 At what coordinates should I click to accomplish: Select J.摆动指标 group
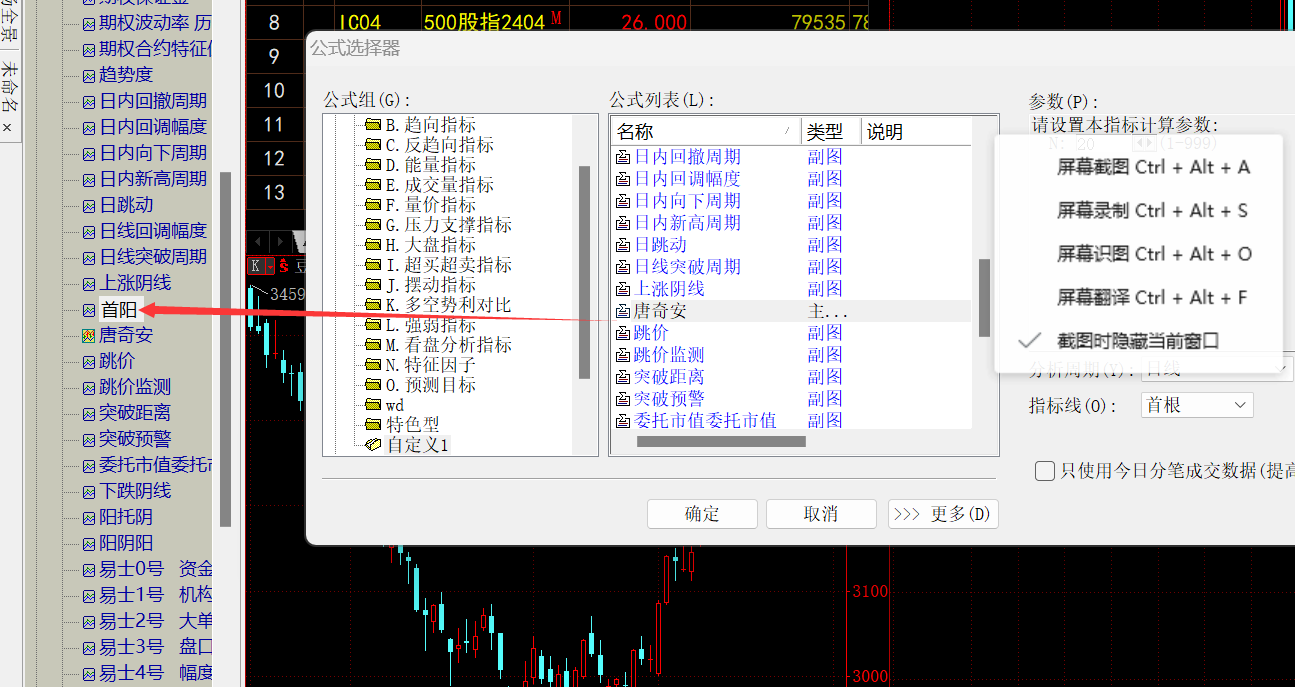pyautogui.click(x=431, y=285)
